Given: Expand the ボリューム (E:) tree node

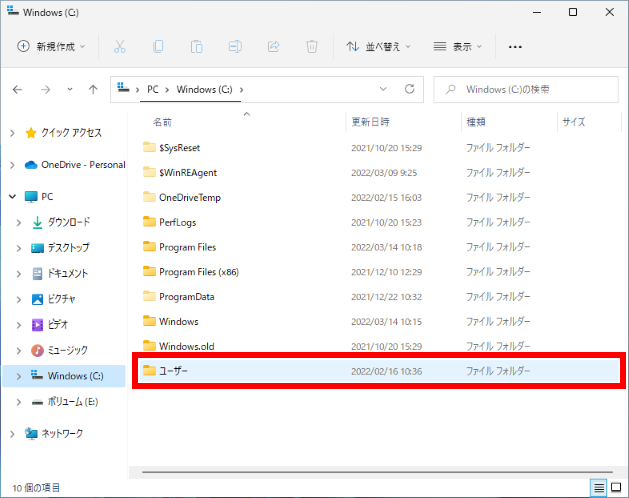Looking at the screenshot, I should [x=18, y=402].
